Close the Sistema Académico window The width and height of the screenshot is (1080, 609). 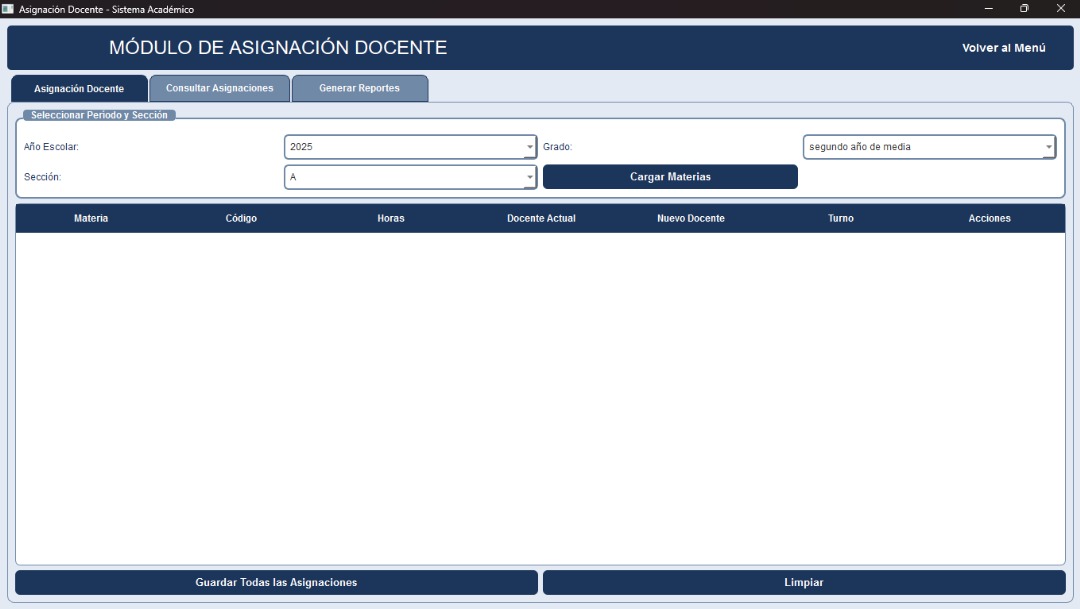pos(1060,9)
